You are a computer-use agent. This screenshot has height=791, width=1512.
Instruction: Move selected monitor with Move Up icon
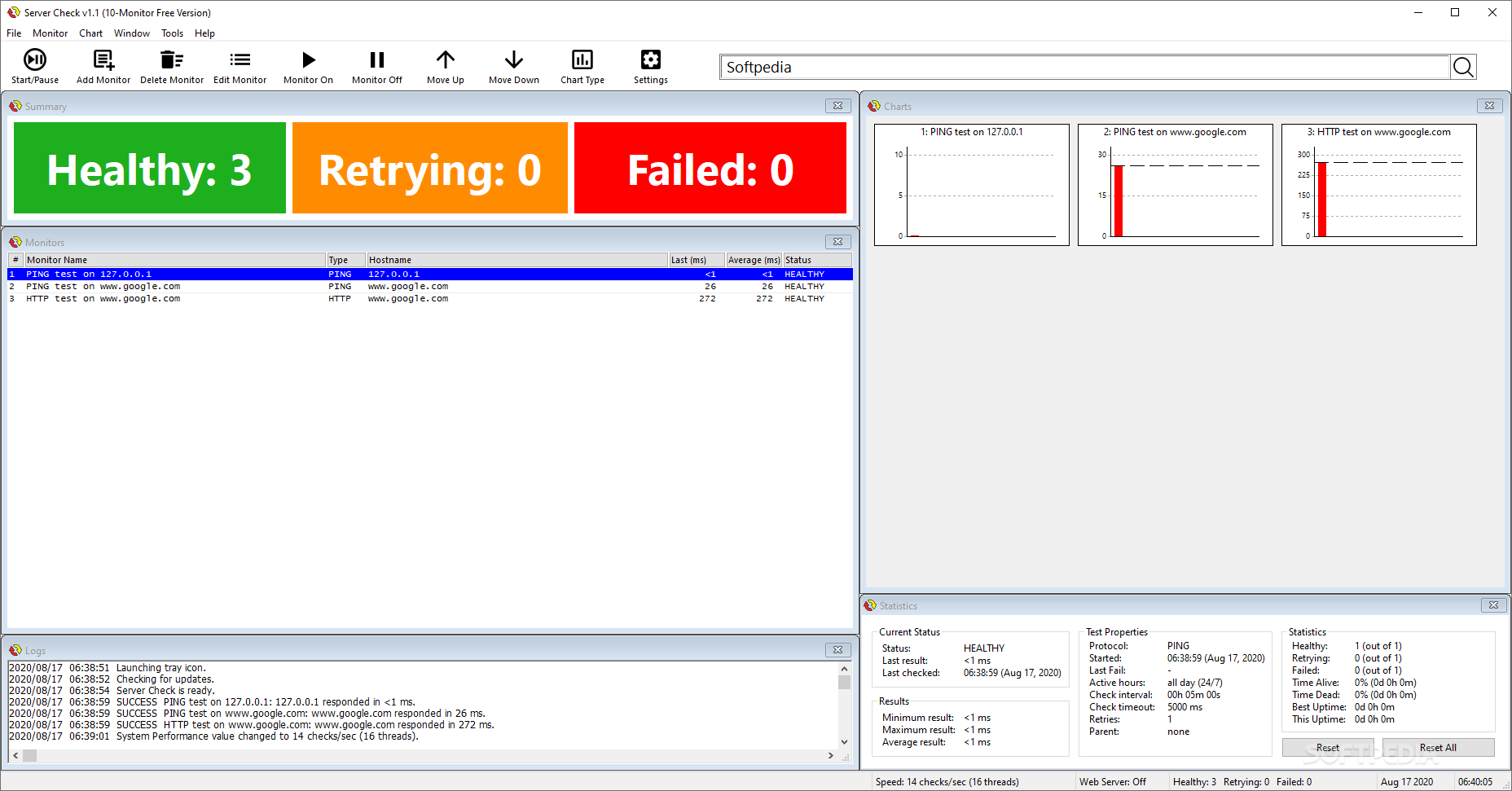pos(445,66)
